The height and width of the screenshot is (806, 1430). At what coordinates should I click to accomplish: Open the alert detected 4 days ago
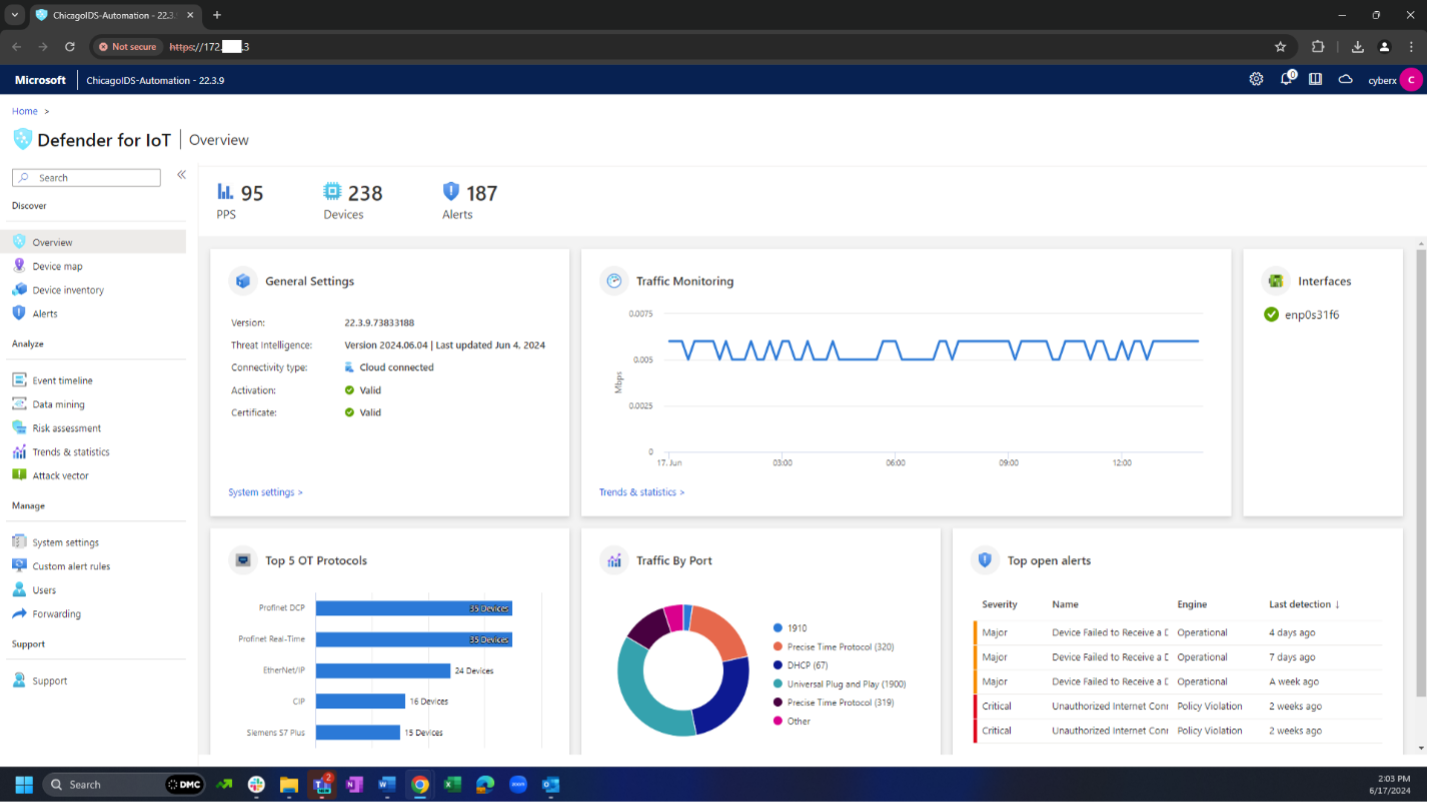click(1178, 633)
